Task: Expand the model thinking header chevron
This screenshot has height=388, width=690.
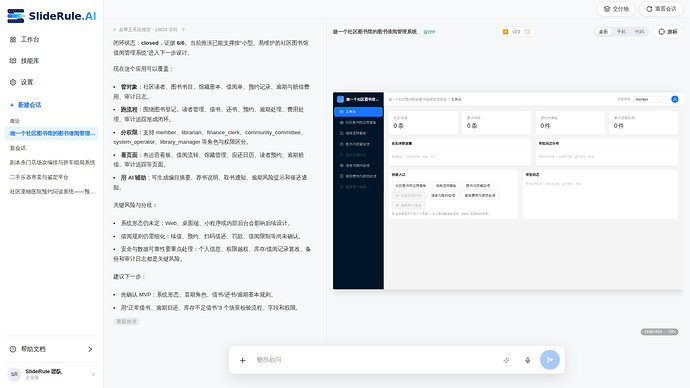Action: (x=184, y=30)
